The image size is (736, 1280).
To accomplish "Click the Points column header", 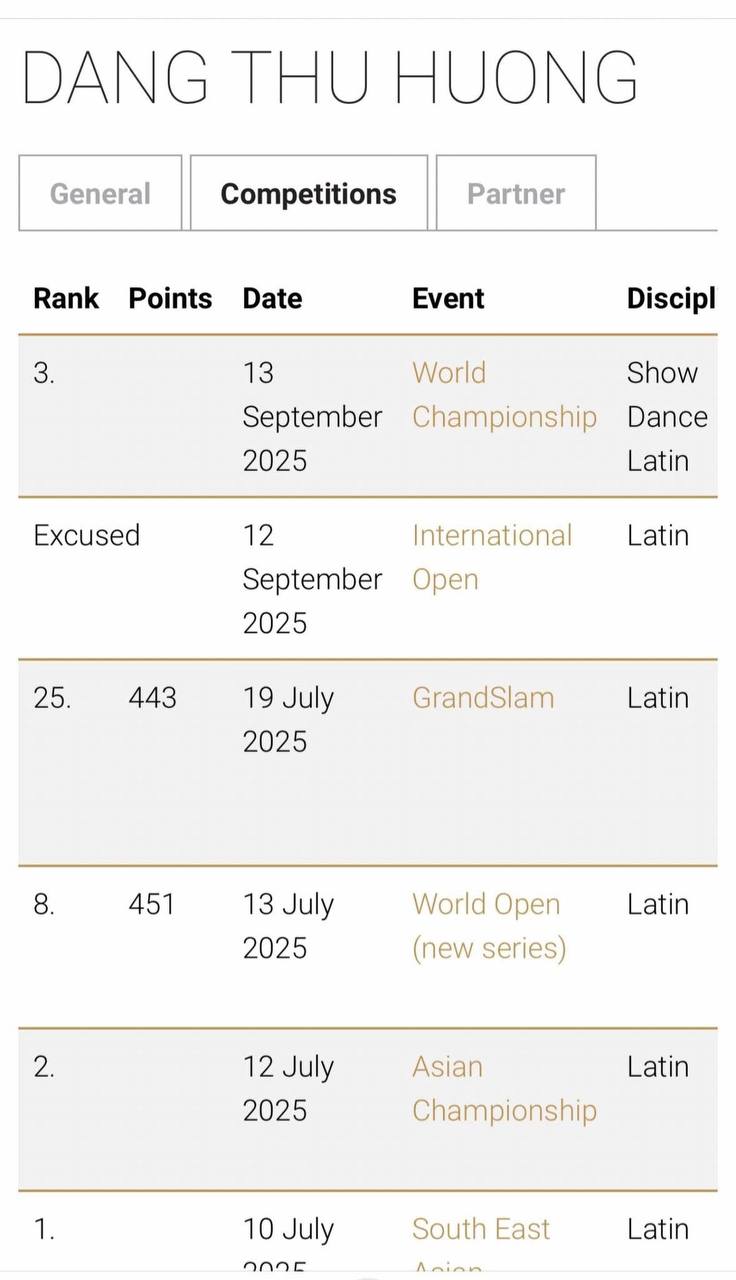I will (170, 298).
